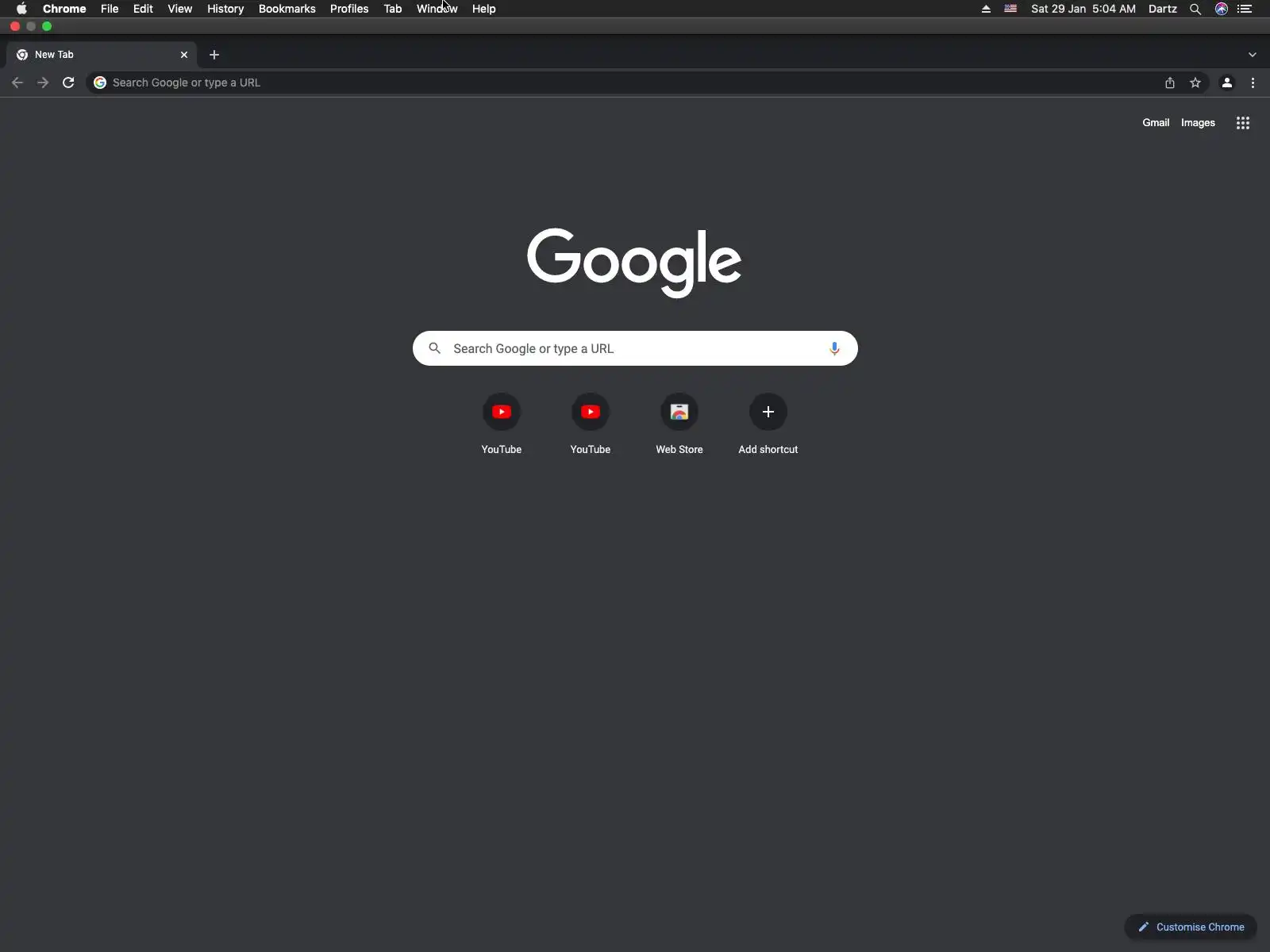Open the Web Store shortcut
This screenshot has width=1270, height=952.
679,424
